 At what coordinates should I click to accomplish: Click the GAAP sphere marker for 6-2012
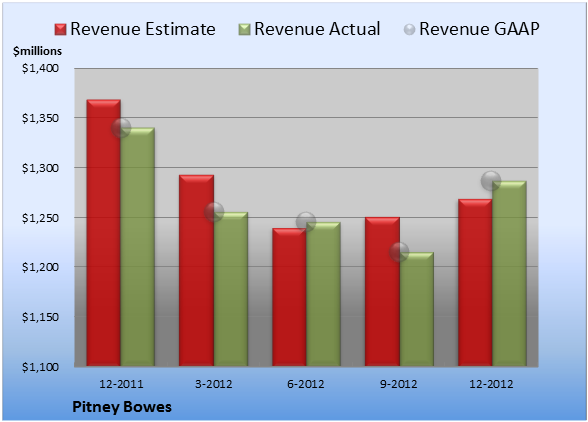tap(306, 222)
